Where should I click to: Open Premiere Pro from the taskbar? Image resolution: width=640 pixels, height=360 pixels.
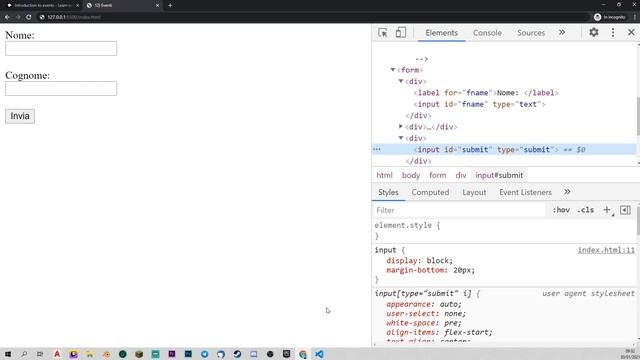point(172,354)
